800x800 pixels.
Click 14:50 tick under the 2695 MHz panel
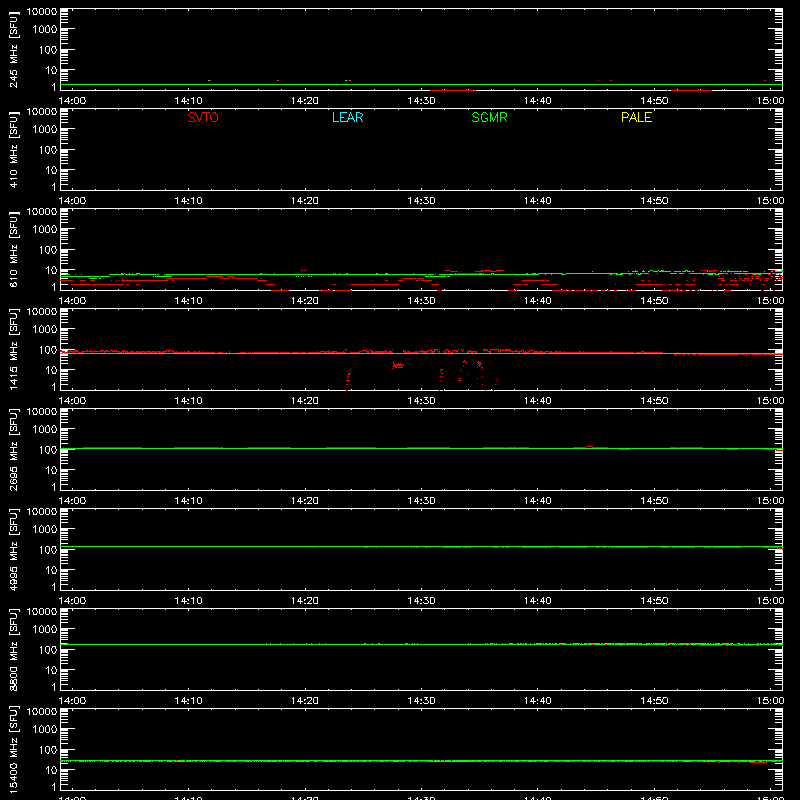[x=654, y=501]
